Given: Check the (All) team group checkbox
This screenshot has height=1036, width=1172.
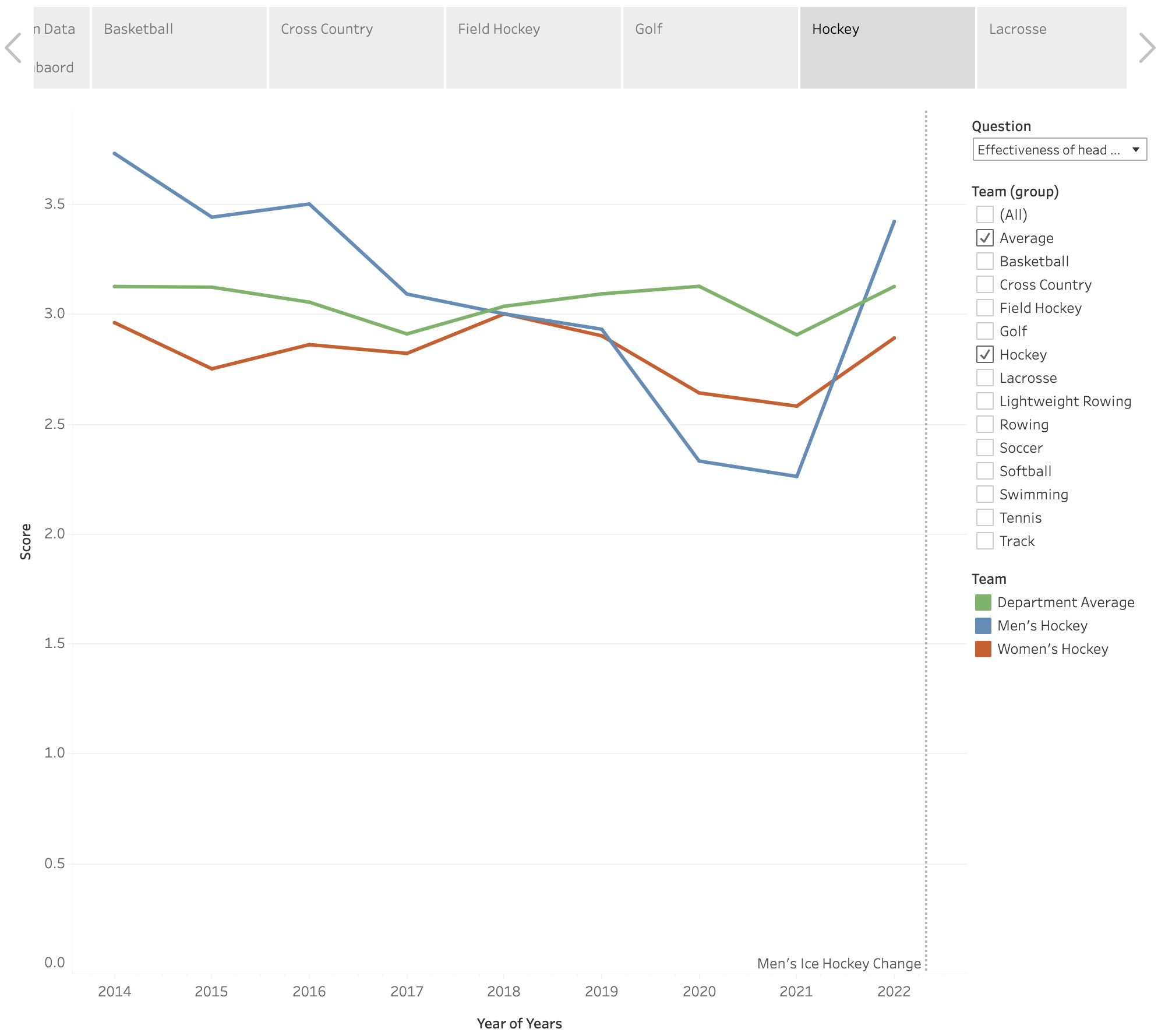Looking at the screenshot, I should (984, 214).
